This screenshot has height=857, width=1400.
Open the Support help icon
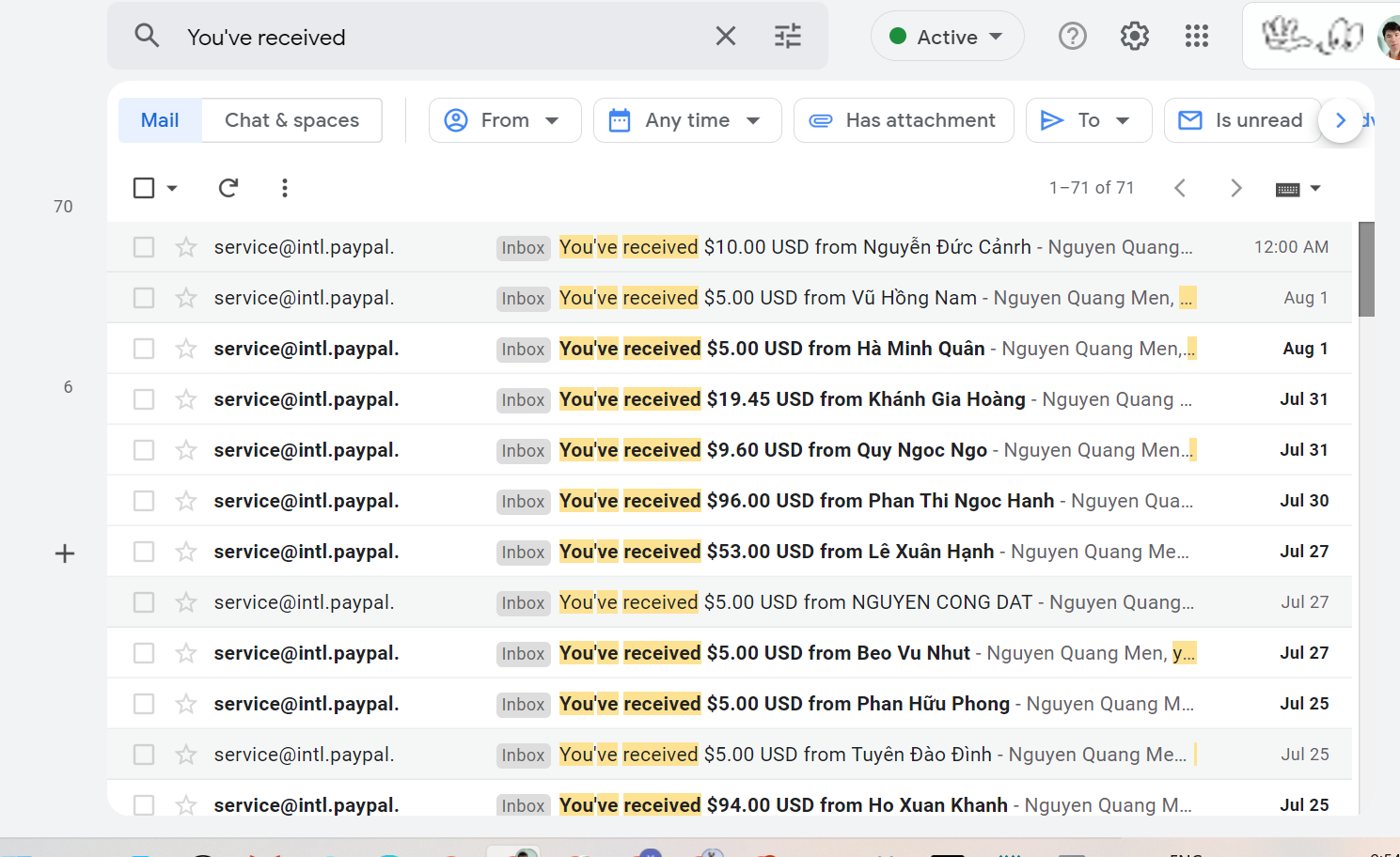pyautogui.click(x=1073, y=36)
